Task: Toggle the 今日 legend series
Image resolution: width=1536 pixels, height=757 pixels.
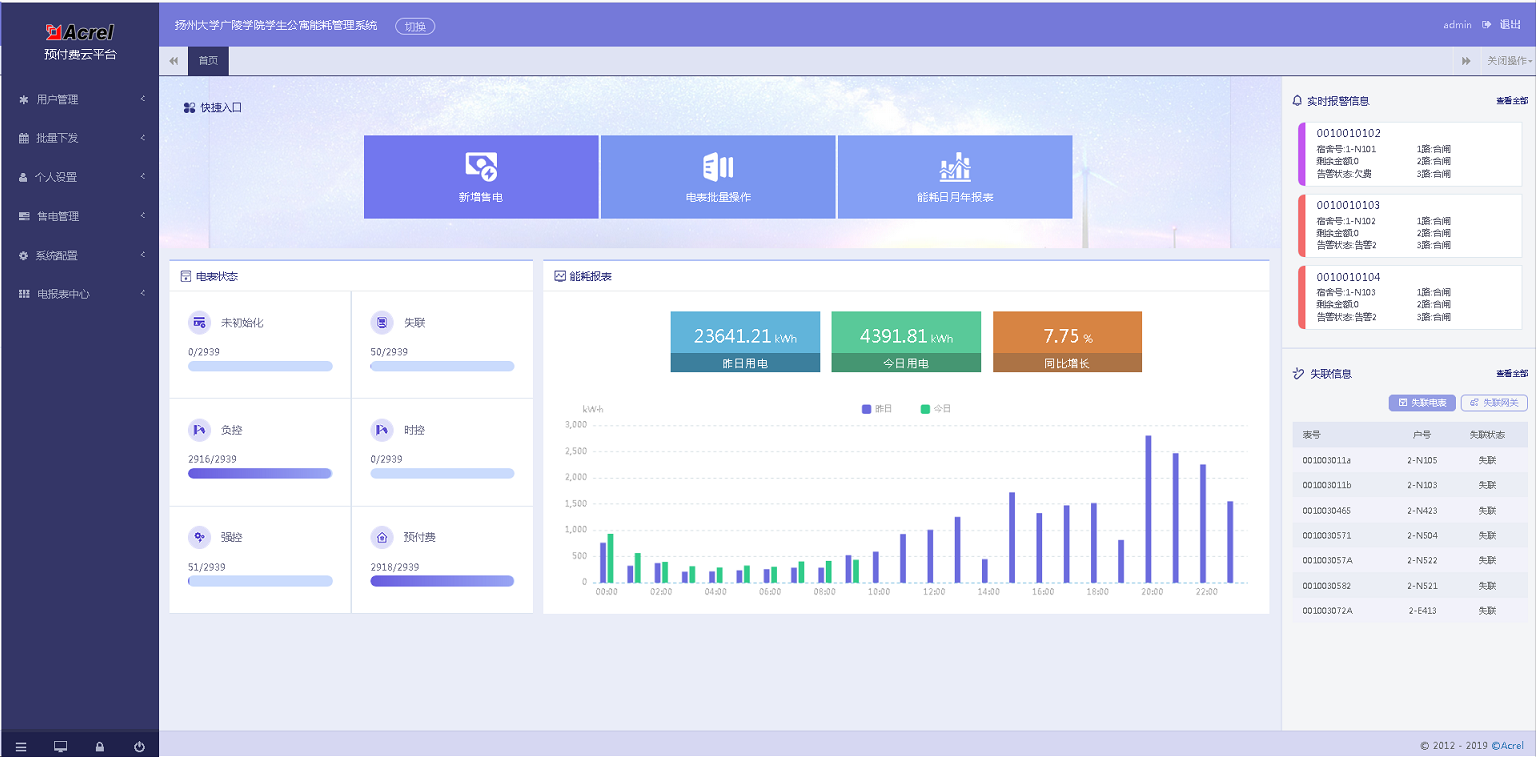Action: pyautogui.click(x=936, y=409)
